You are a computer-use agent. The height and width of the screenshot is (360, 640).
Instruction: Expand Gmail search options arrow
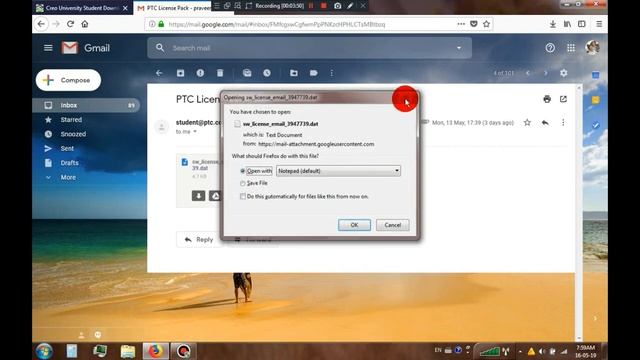pos(459,48)
